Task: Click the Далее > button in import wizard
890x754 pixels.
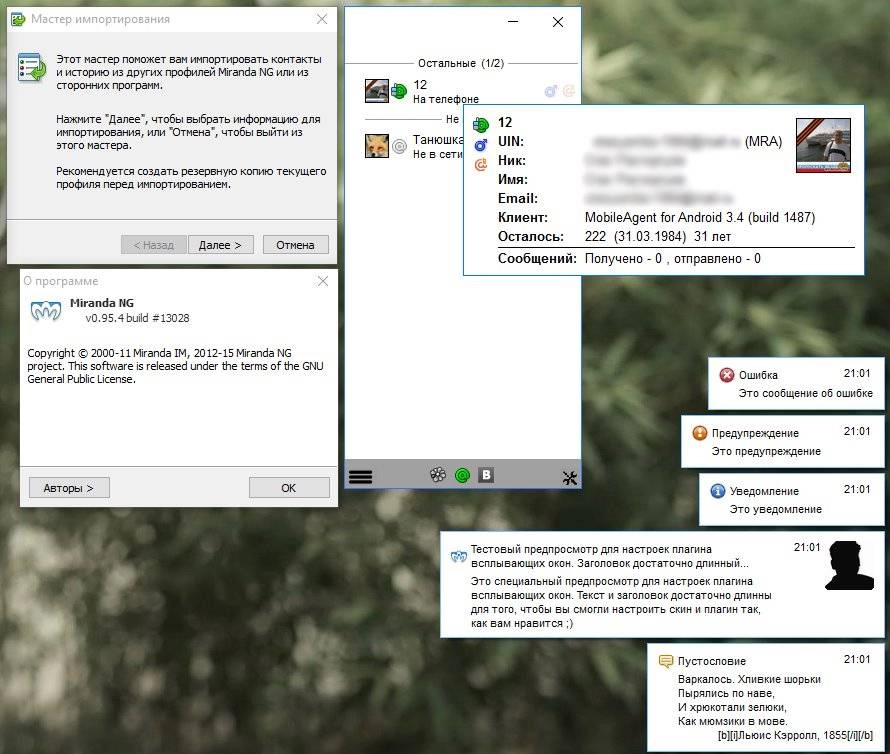Action: click(x=220, y=245)
